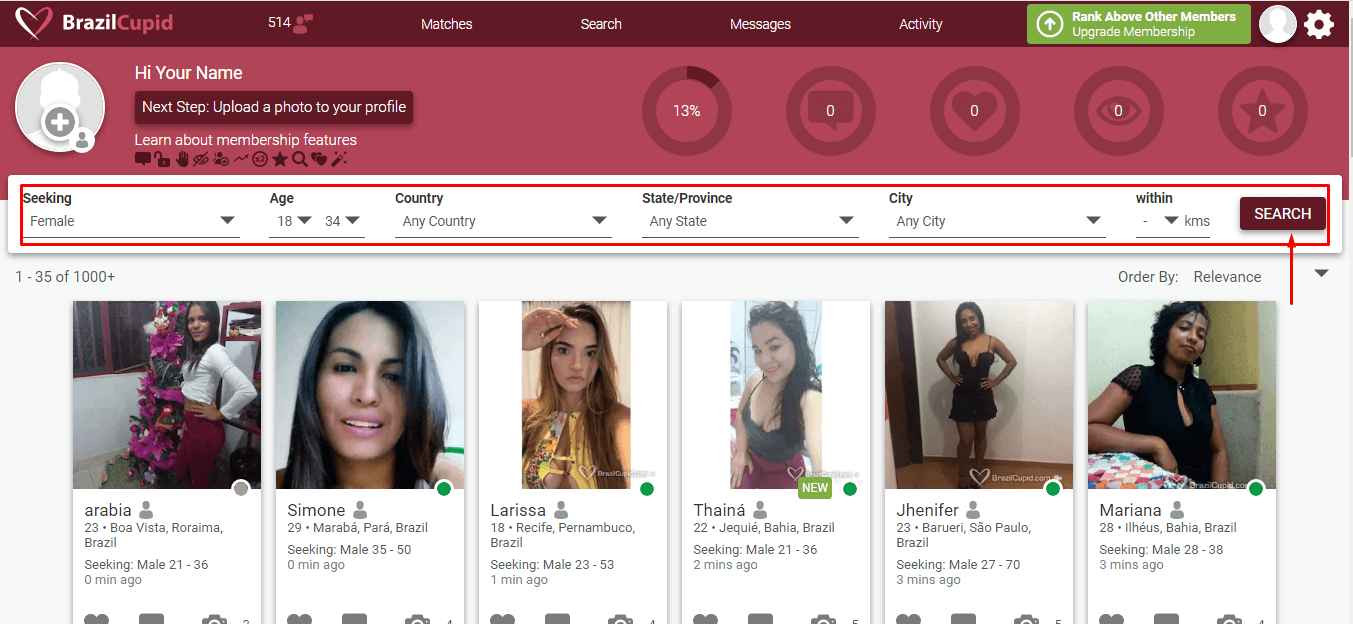Click the trending line membership feature icon

[x=240, y=158]
